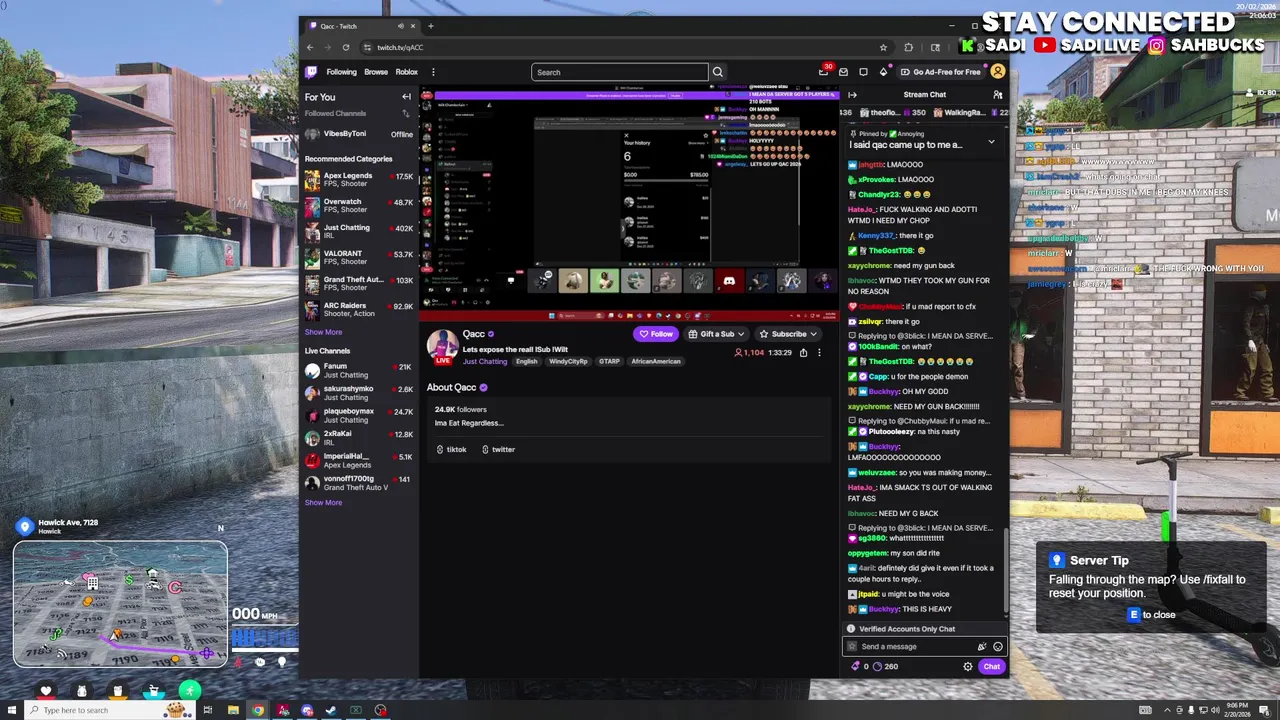
Task: Click the Qacc channel avatar
Action: (442, 344)
